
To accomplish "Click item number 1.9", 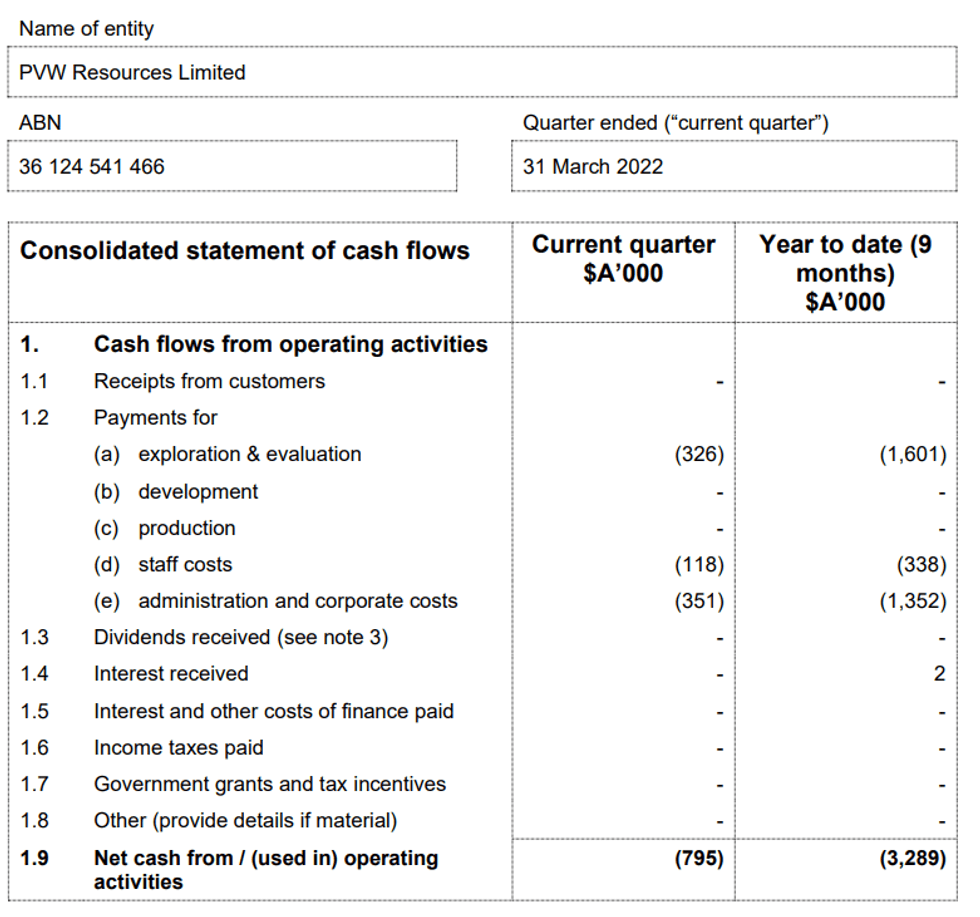I will (34, 858).
